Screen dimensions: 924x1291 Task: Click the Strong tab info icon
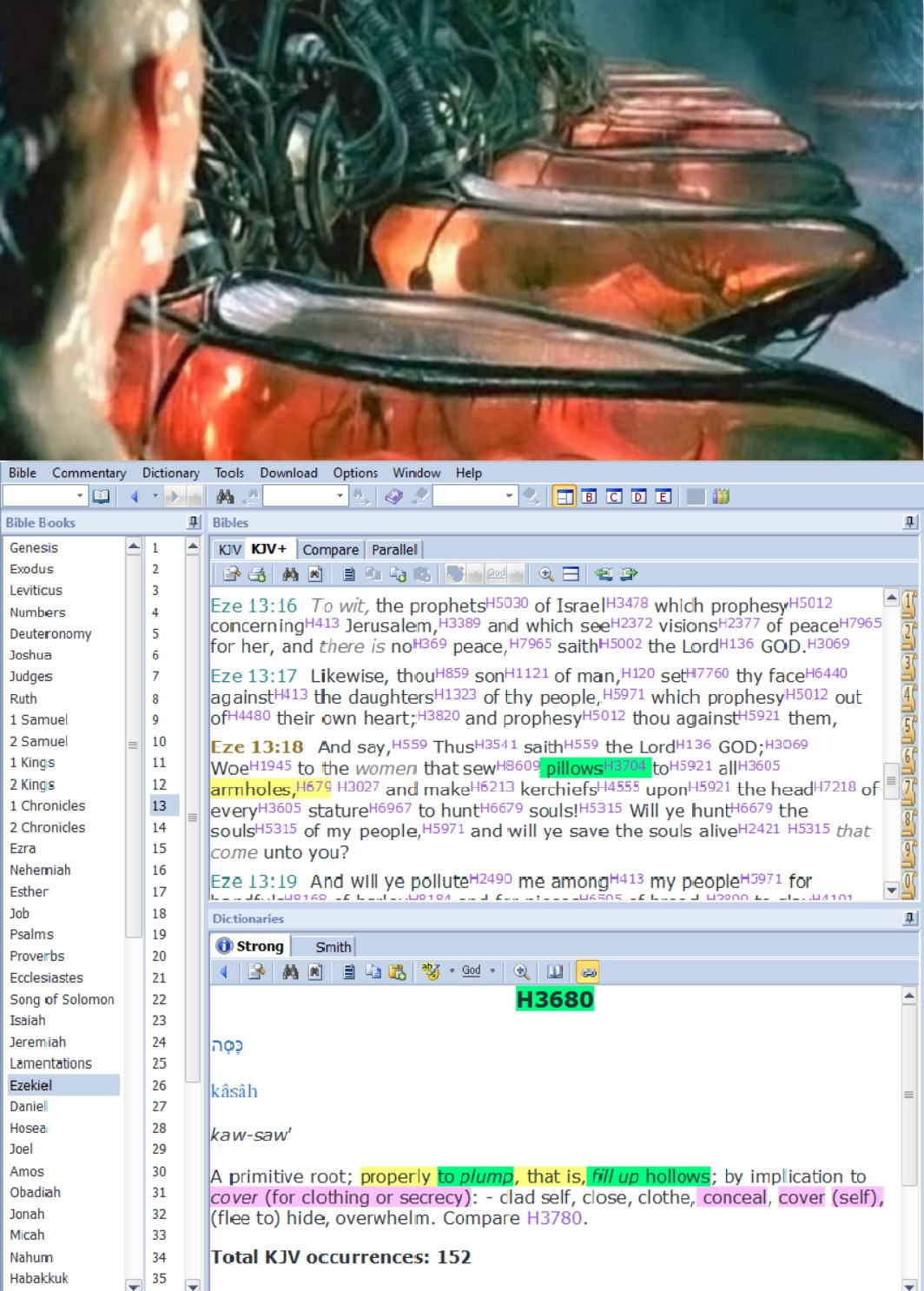(224, 945)
